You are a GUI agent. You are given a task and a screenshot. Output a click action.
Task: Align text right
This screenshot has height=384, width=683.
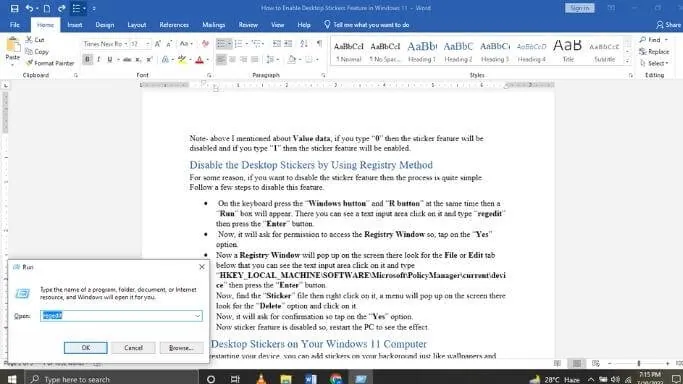243,59
